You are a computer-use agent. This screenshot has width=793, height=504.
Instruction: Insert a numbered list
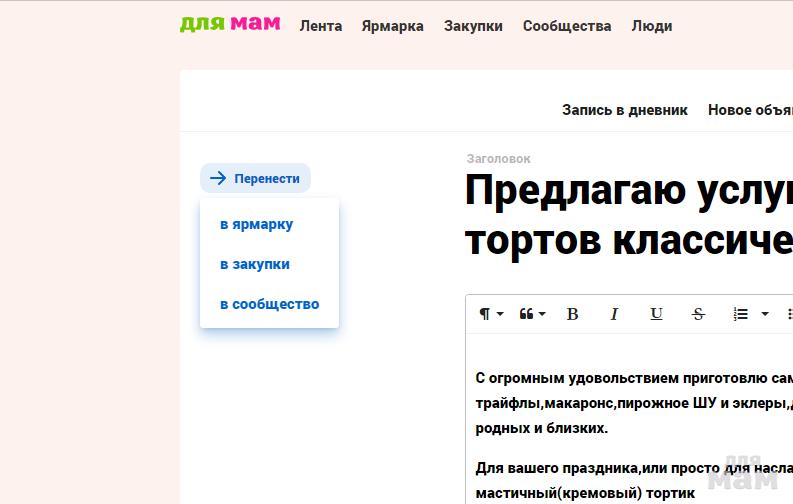741,314
